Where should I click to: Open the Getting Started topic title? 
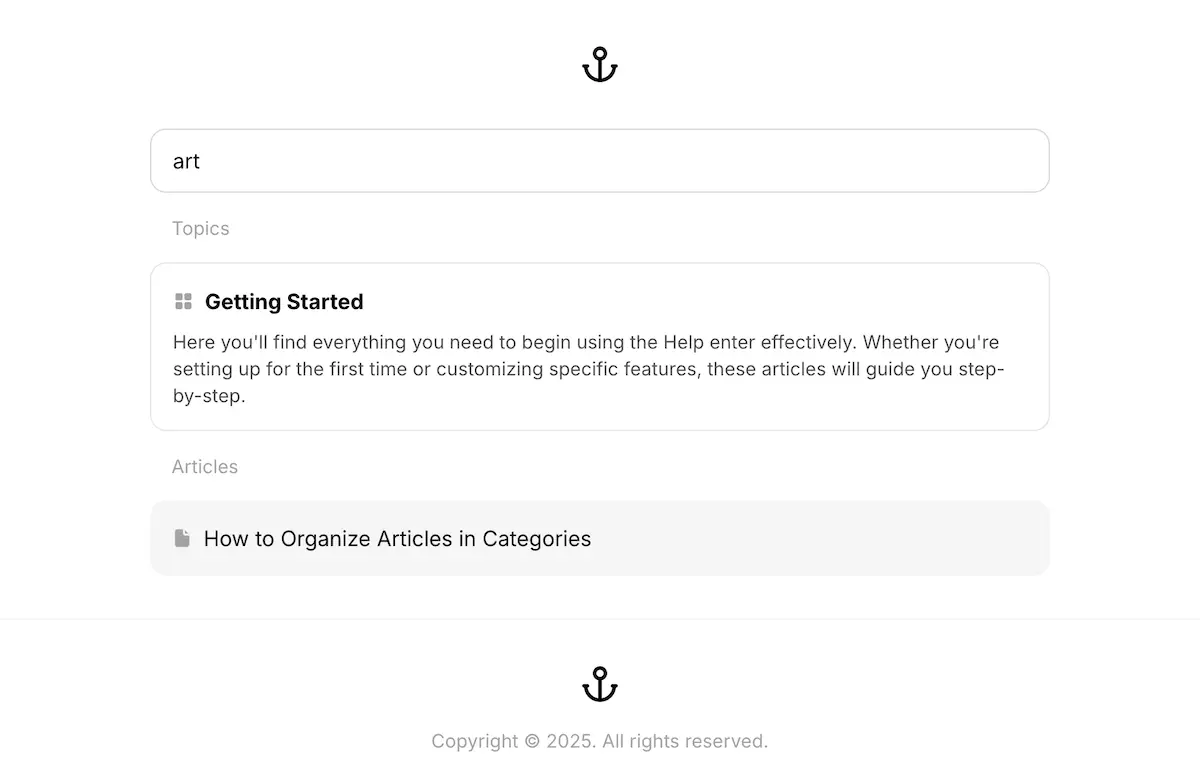(x=284, y=302)
